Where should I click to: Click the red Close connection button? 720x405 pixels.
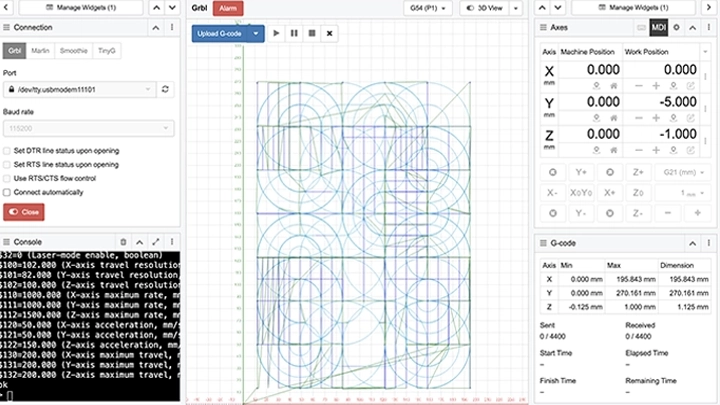23,212
